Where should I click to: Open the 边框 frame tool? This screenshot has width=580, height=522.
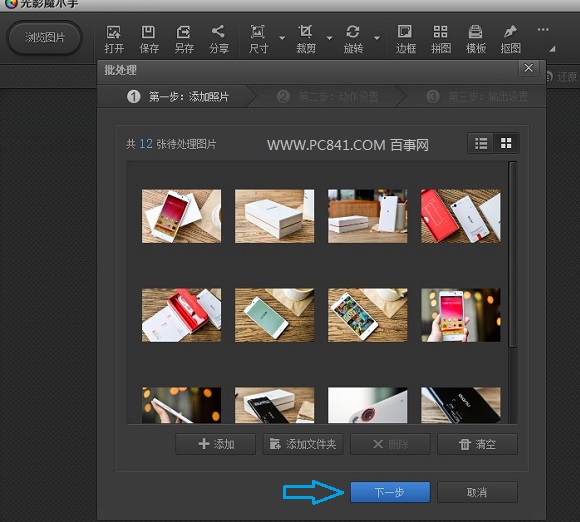point(405,39)
